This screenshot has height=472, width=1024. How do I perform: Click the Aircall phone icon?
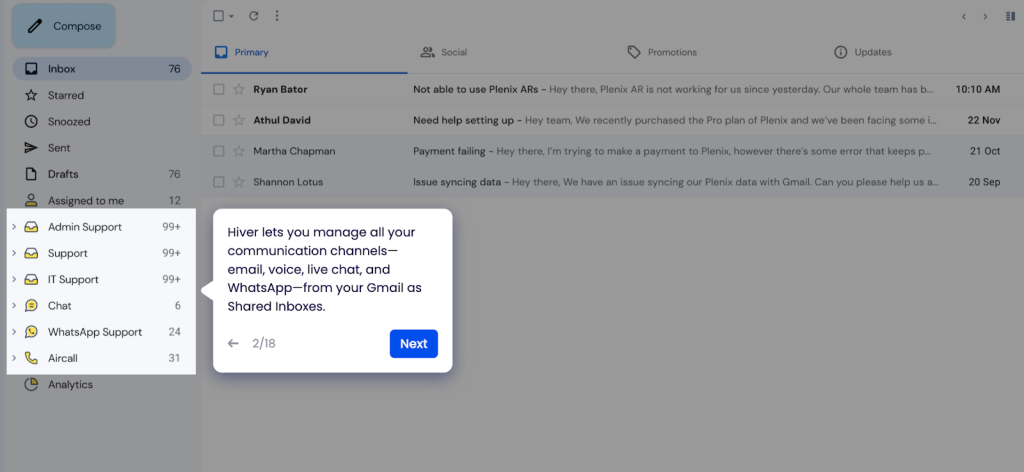[x=31, y=358]
